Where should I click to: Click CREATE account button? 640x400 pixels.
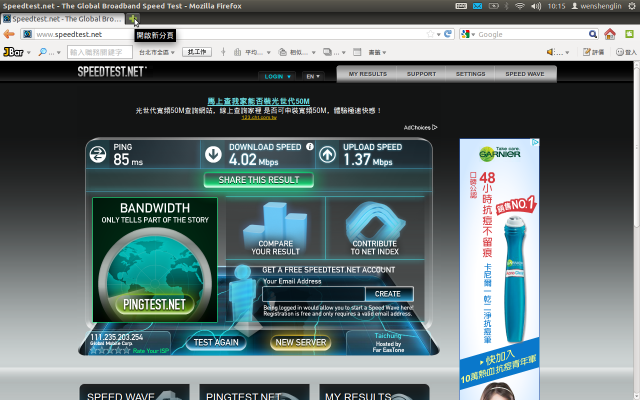point(388,294)
